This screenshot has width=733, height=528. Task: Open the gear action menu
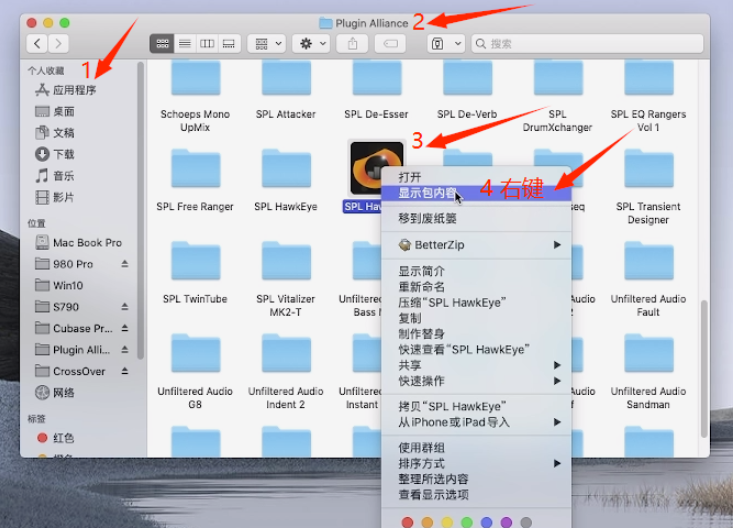[312, 43]
